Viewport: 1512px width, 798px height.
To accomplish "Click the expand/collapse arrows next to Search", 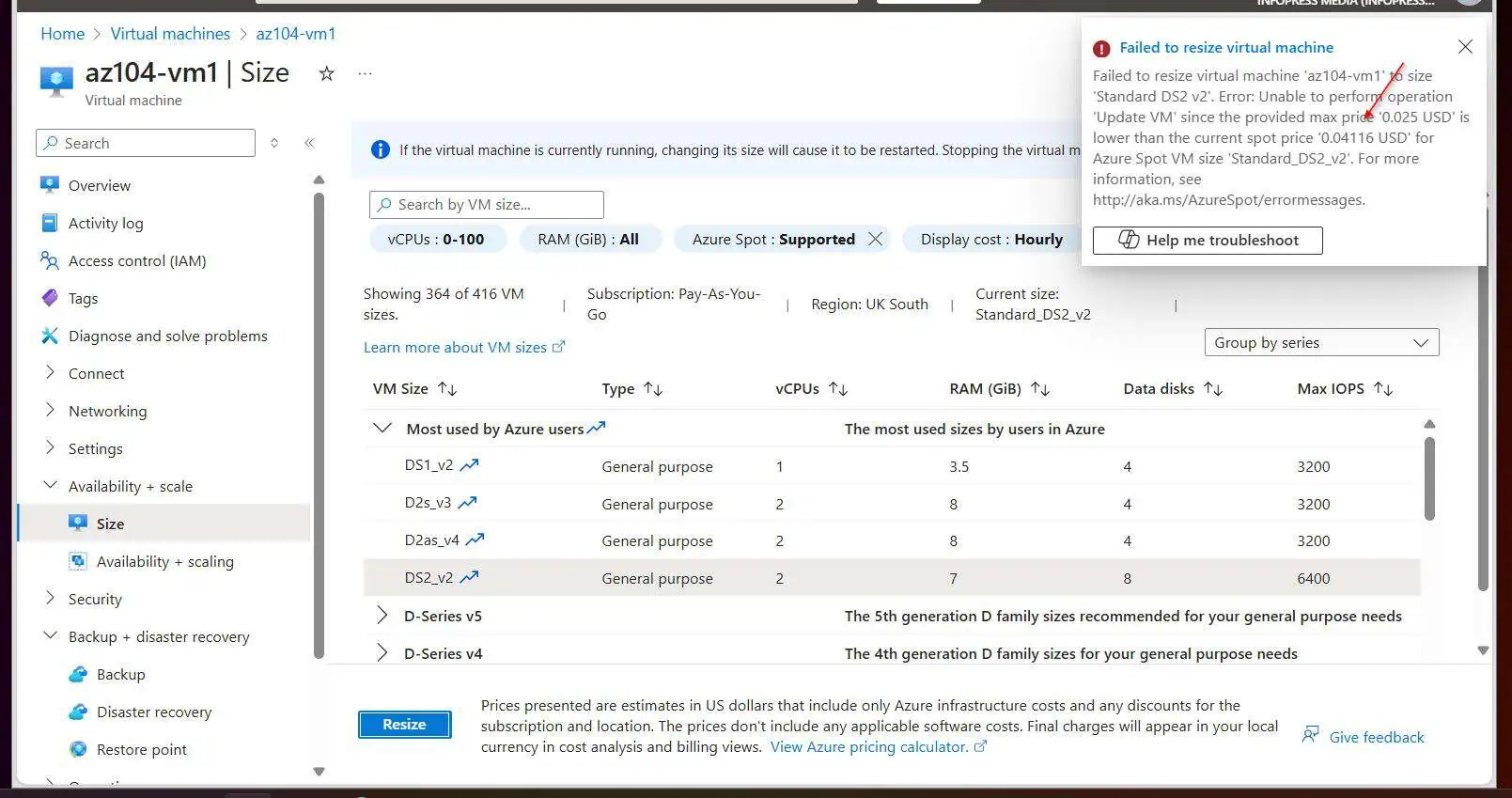I will 274,143.
